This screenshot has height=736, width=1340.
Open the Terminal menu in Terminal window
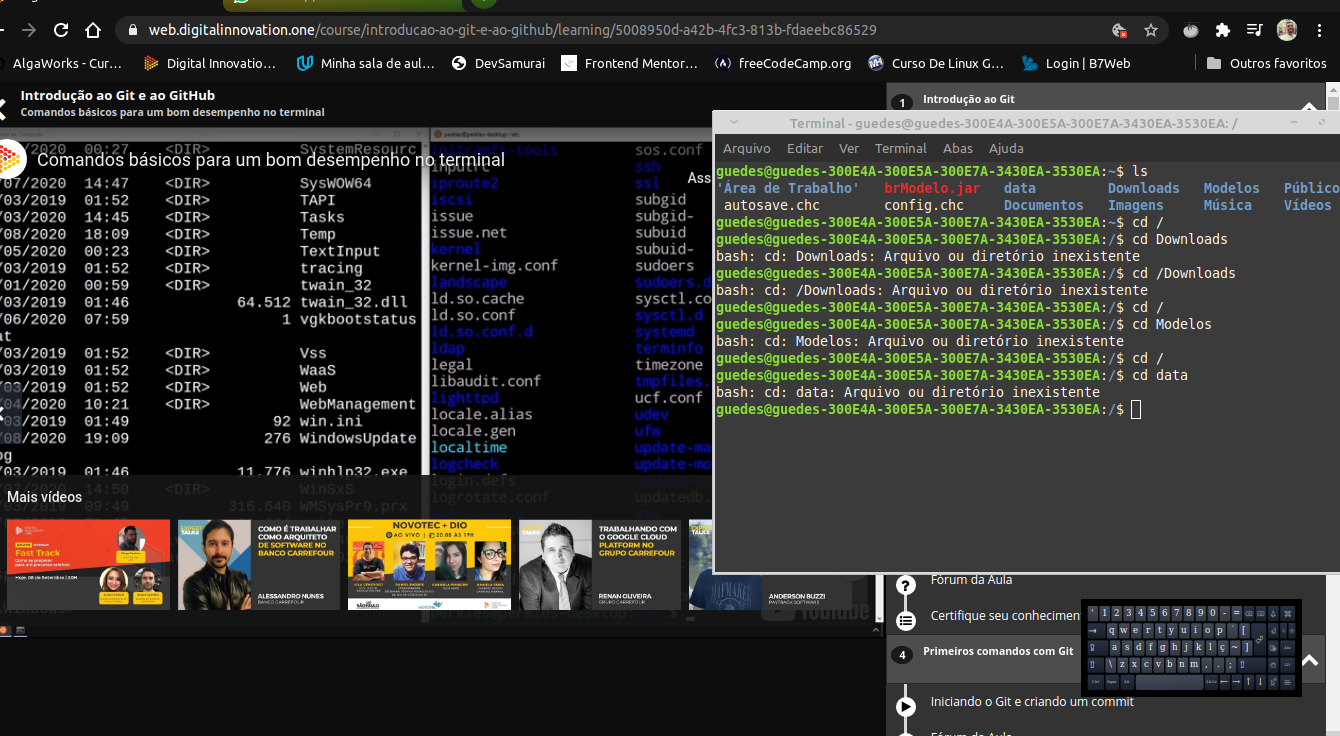[901, 148]
